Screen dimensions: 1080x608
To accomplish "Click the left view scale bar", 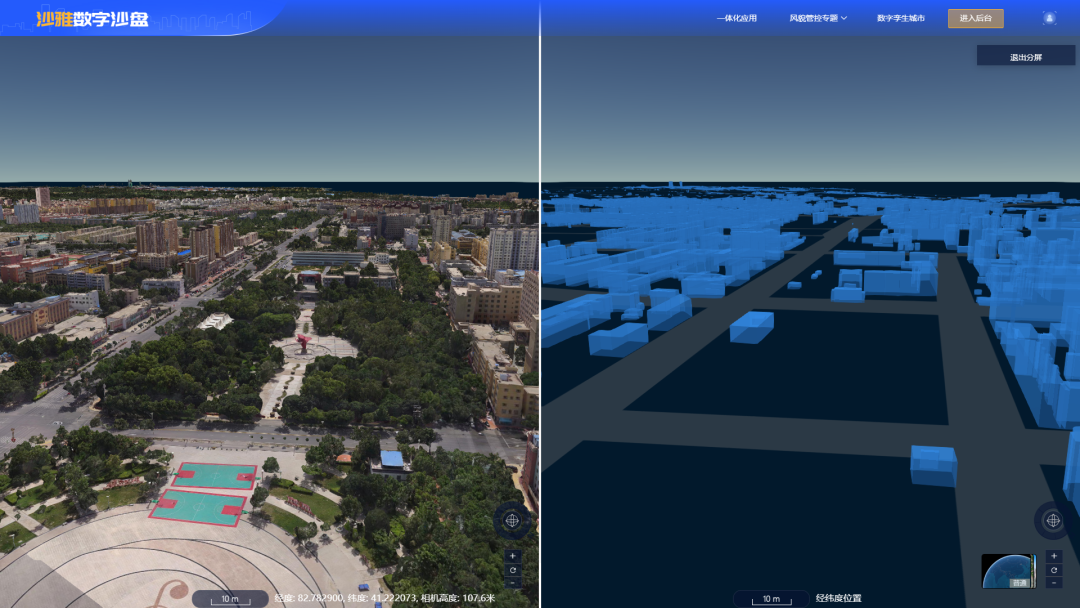I will [x=230, y=599].
